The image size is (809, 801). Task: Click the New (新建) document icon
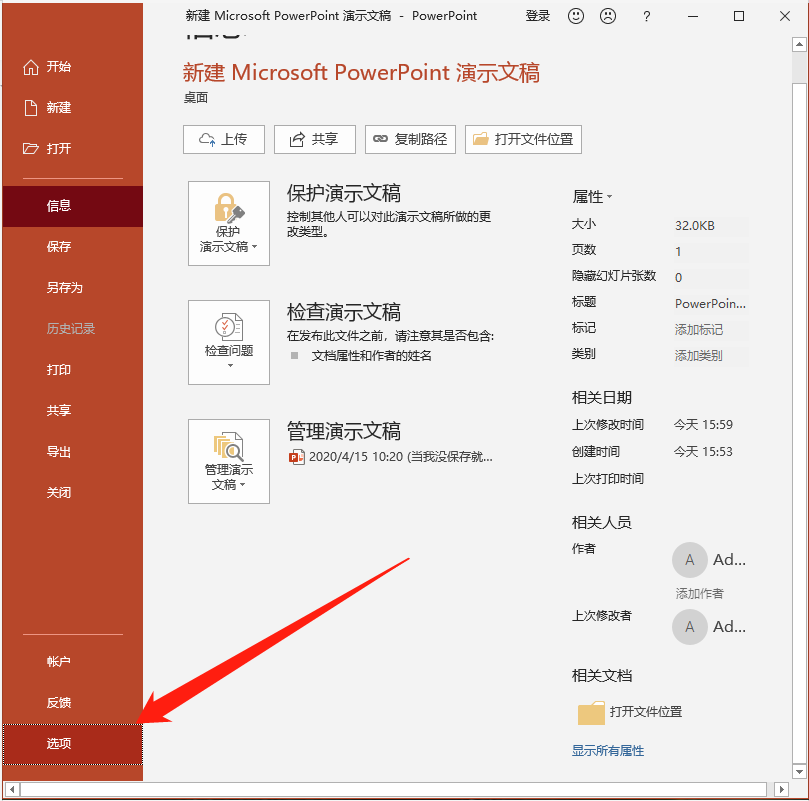point(31,108)
